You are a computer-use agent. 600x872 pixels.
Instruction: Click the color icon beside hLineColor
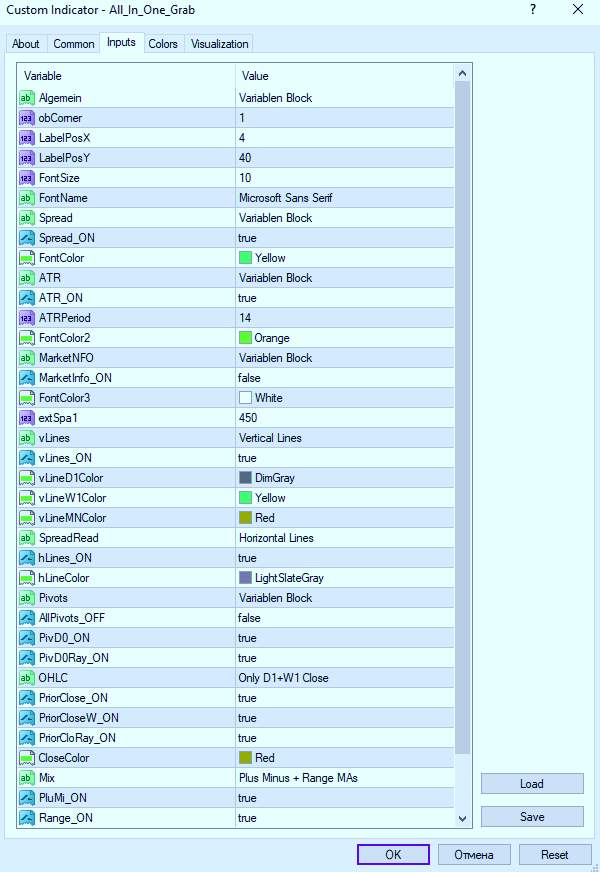(27, 578)
